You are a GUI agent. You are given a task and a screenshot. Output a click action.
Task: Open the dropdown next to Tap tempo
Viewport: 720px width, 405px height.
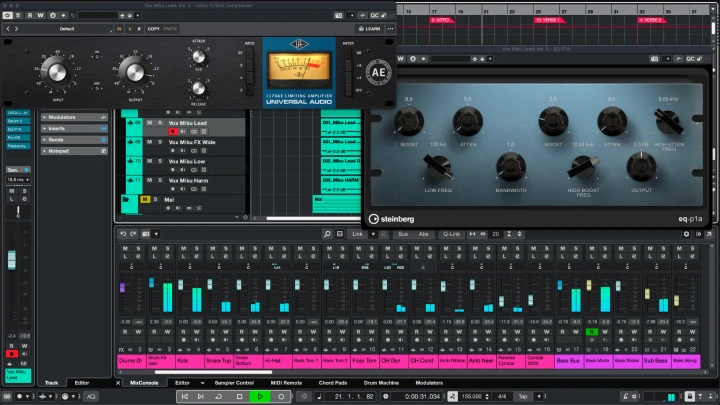tap(539, 396)
